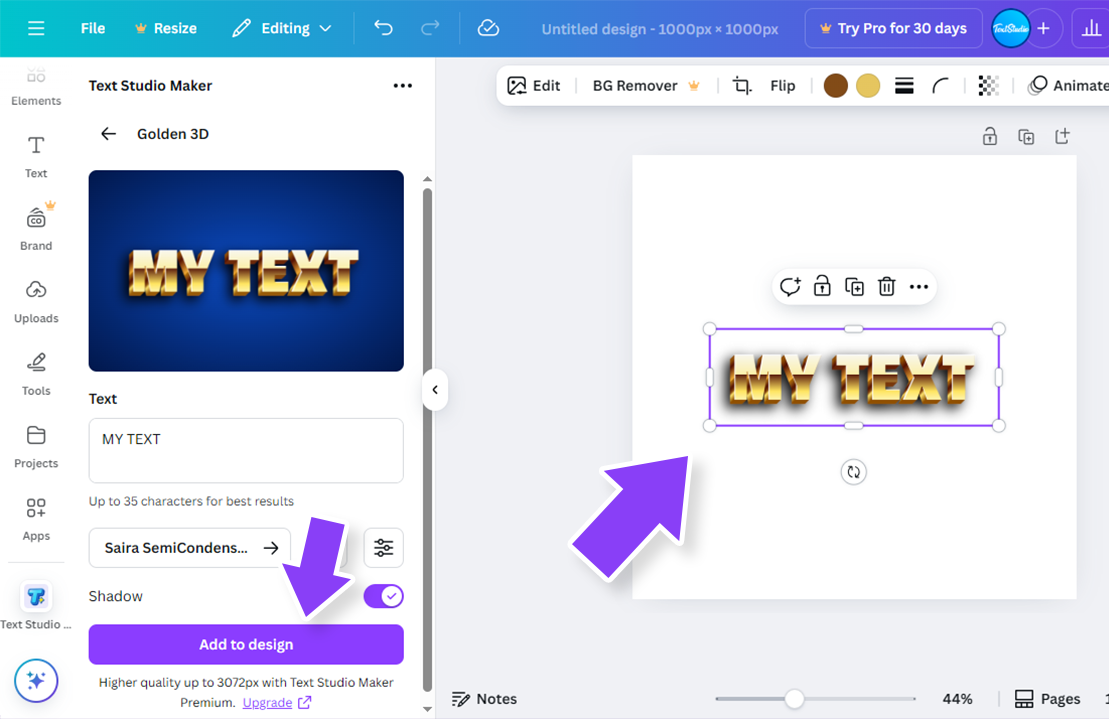Open the Saira SemiCondensed font selector
Image resolution: width=1109 pixels, height=719 pixels.
189,547
